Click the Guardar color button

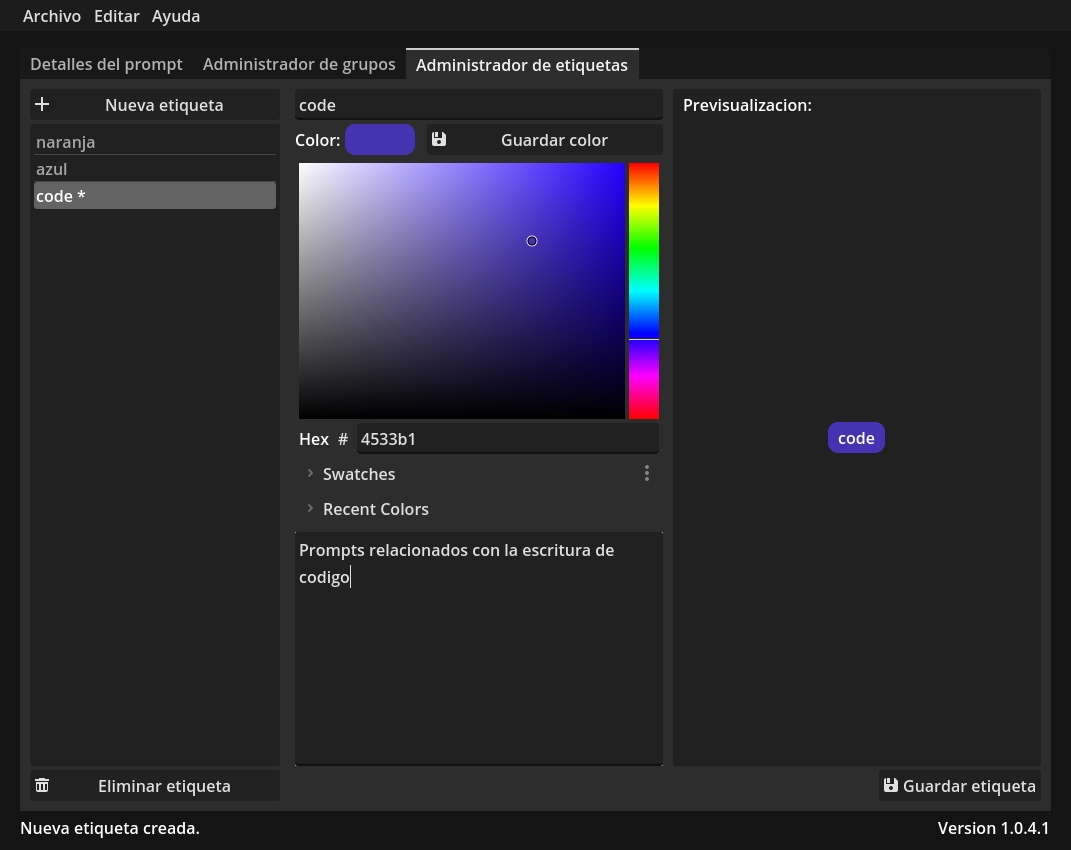(x=545, y=139)
